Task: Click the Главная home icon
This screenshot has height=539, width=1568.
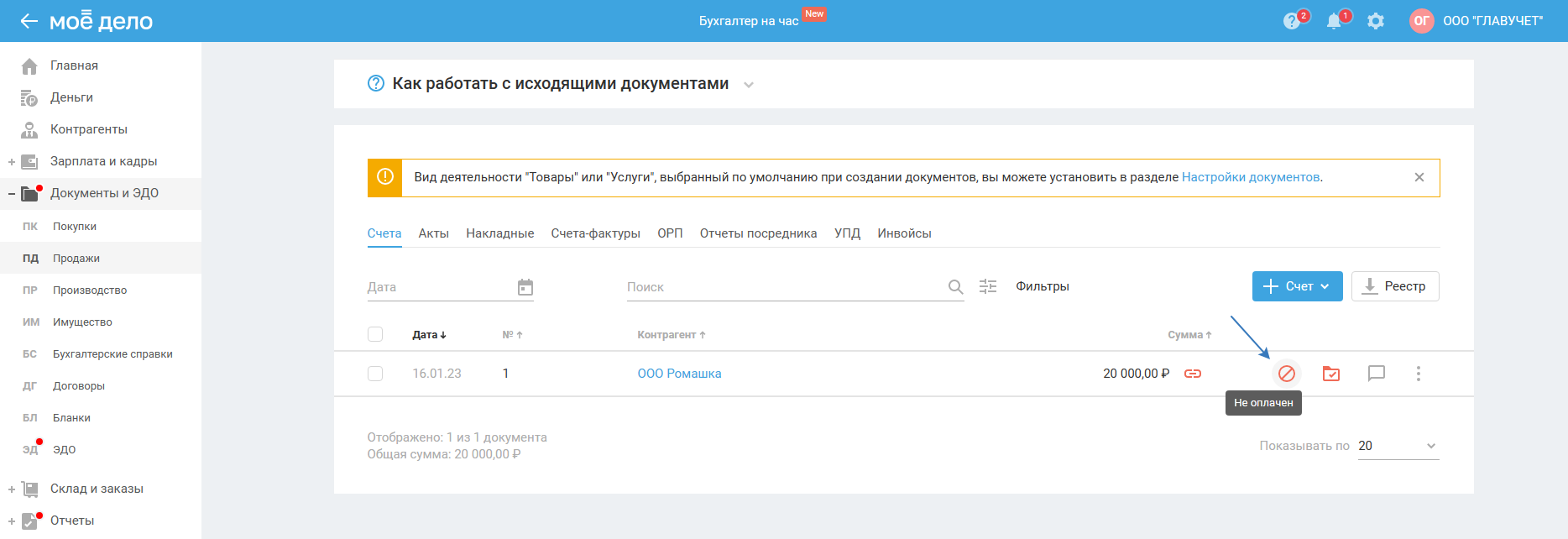Action: (29, 65)
